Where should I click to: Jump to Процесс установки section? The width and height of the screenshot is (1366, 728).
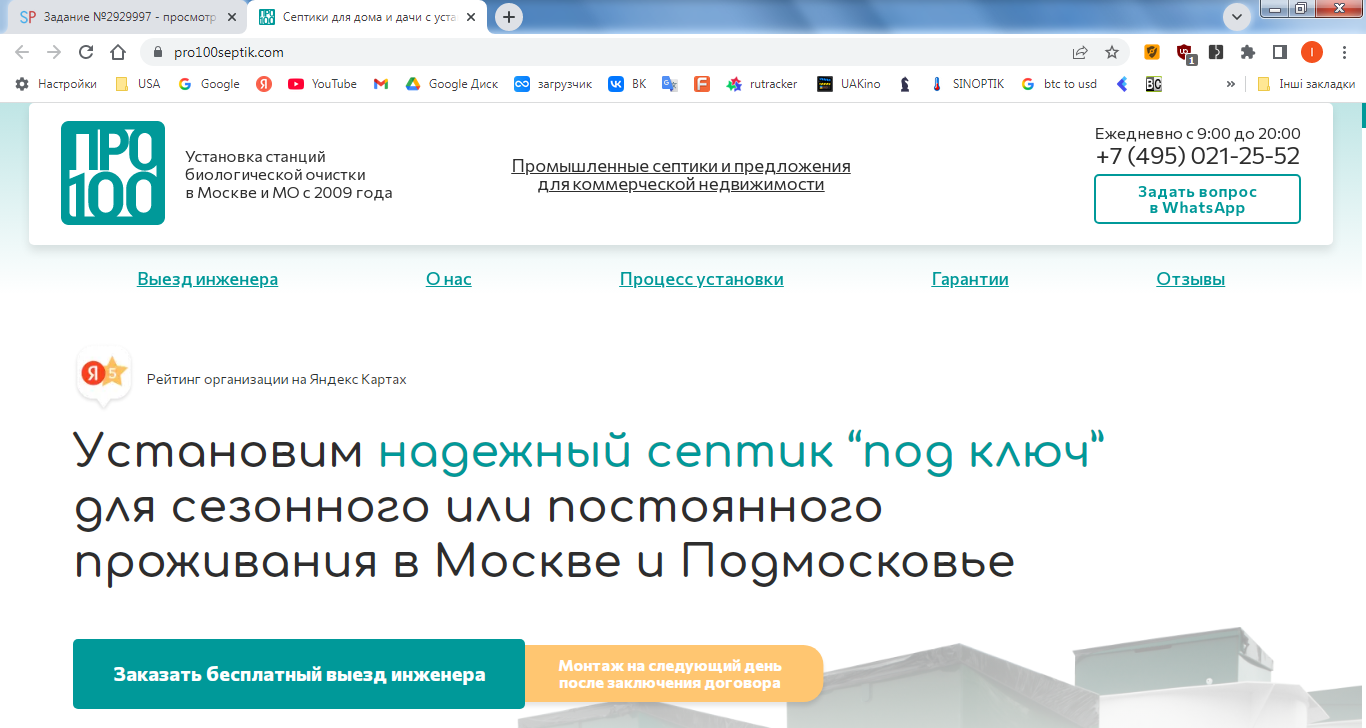pyautogui.click(x=702, y=279)
